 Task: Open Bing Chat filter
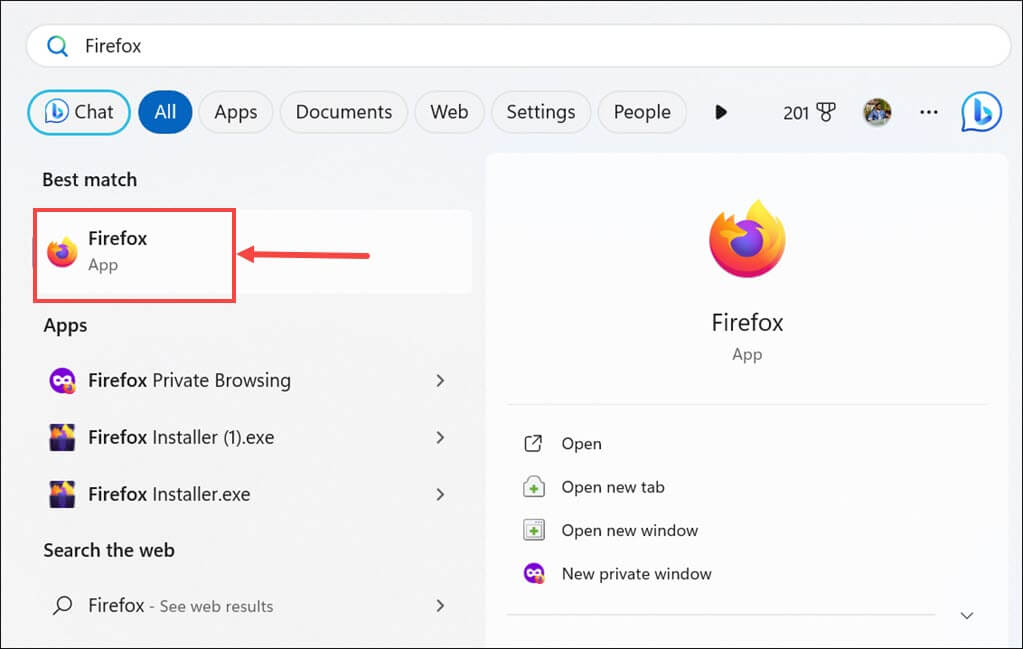tap(79, 112)
